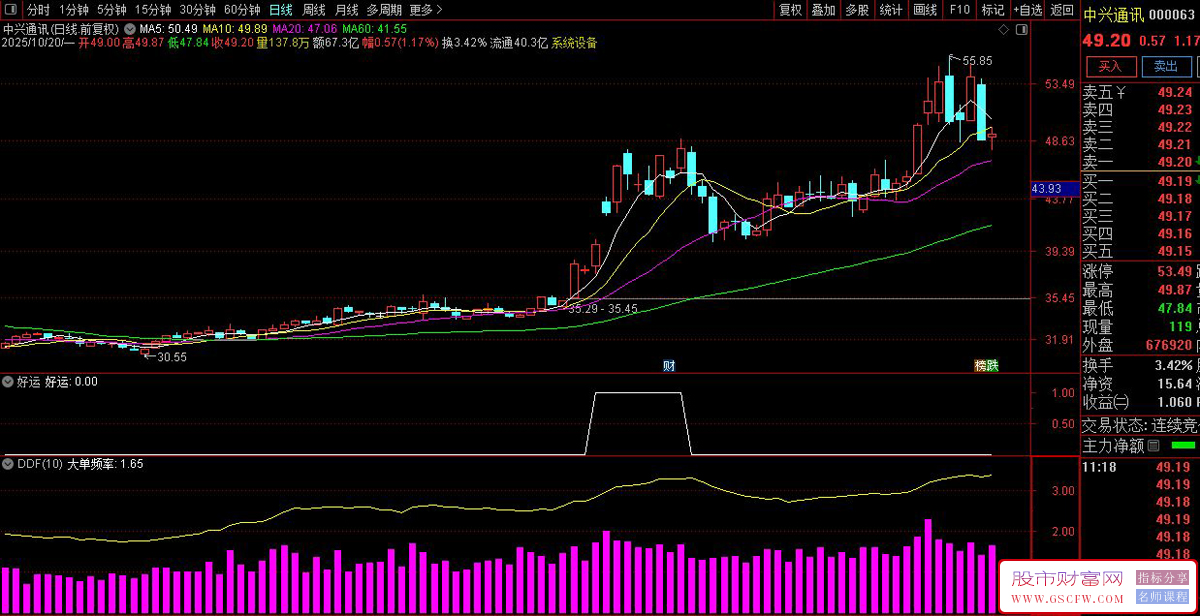Click the 涨停 limit-up value 53.49

coord(1175,272)
